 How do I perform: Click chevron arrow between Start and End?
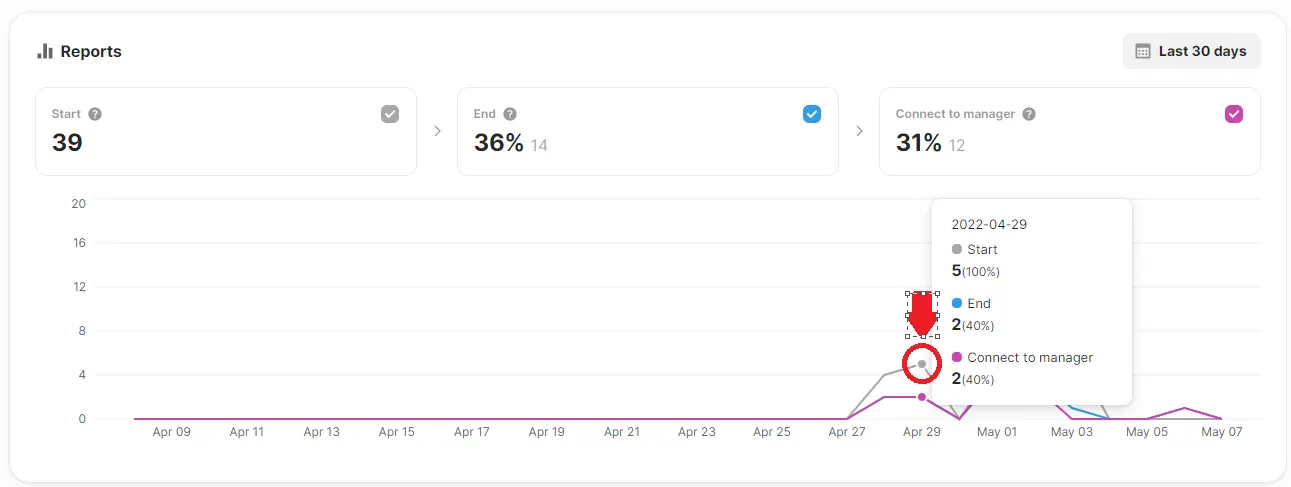(x=437, y=131)
